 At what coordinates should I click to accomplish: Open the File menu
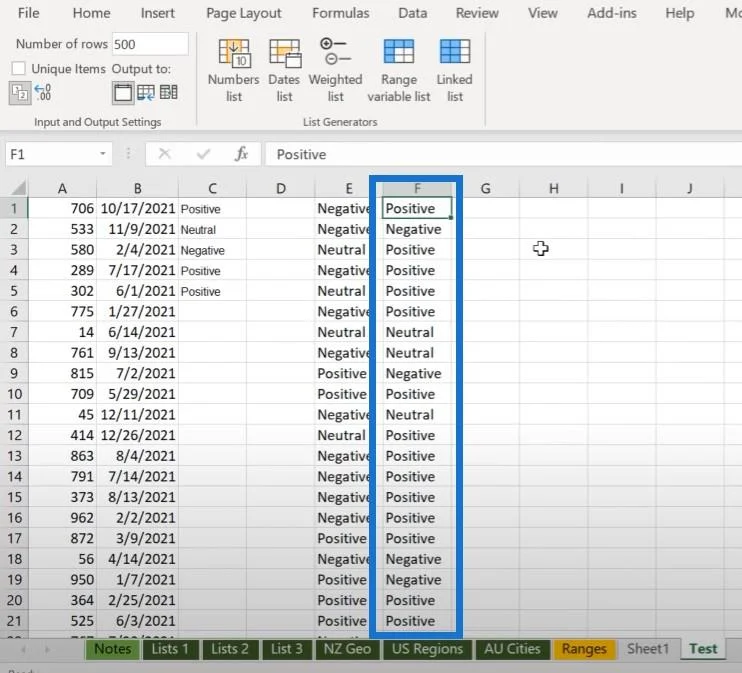click(x=28, y=13)
